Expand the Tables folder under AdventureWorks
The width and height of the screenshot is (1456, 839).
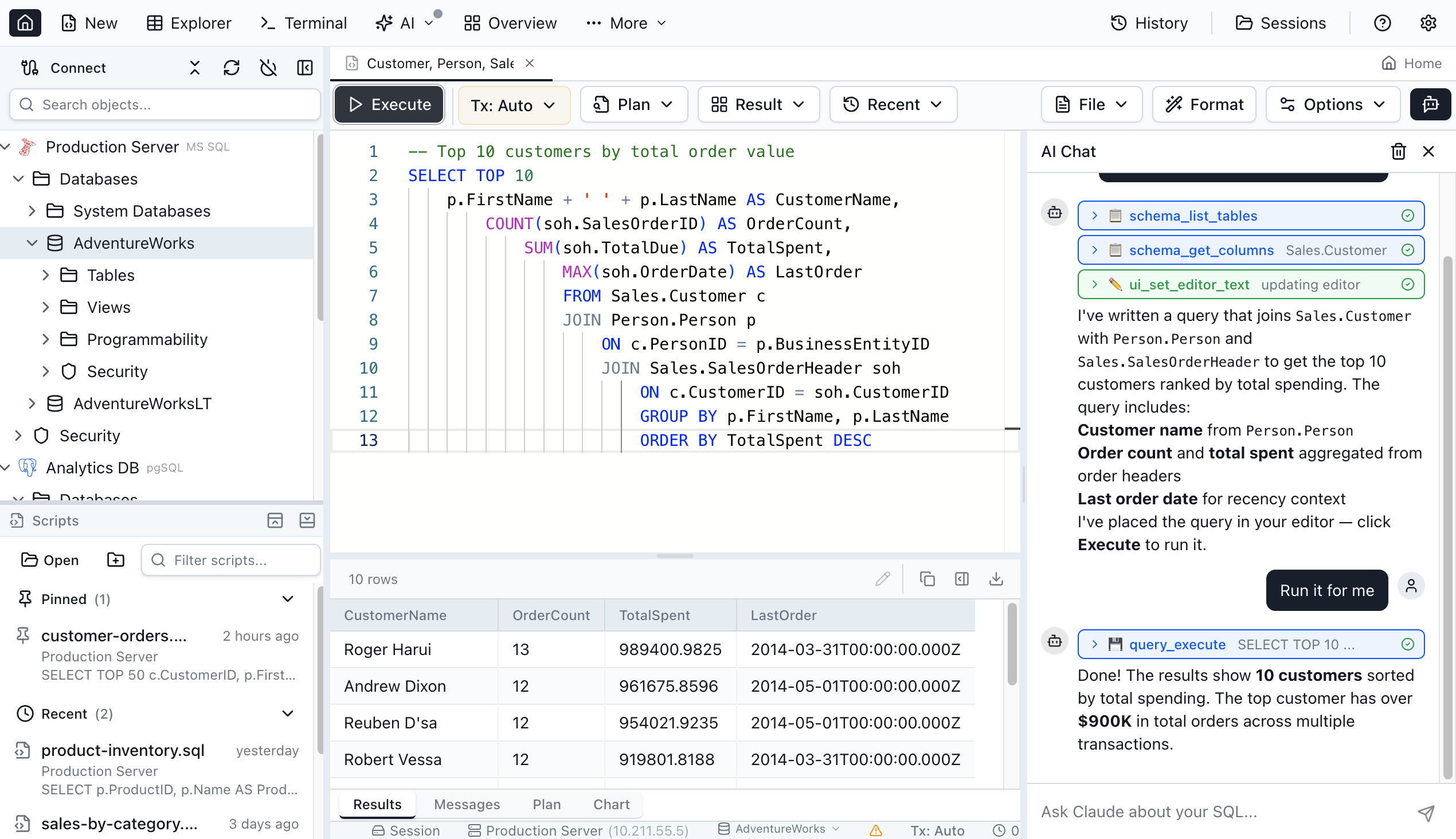46,275
